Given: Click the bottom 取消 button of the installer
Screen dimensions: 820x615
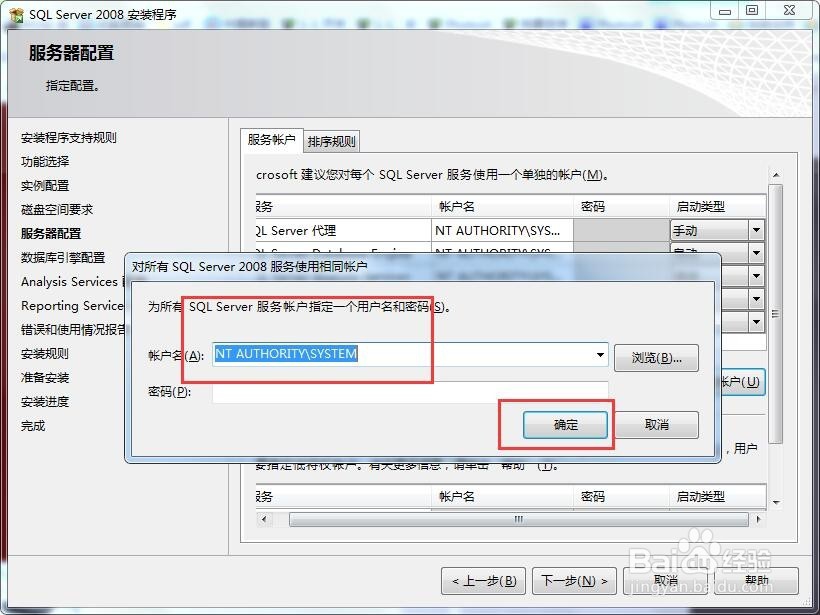Looking at the screenshot, I should pos(665,581).
